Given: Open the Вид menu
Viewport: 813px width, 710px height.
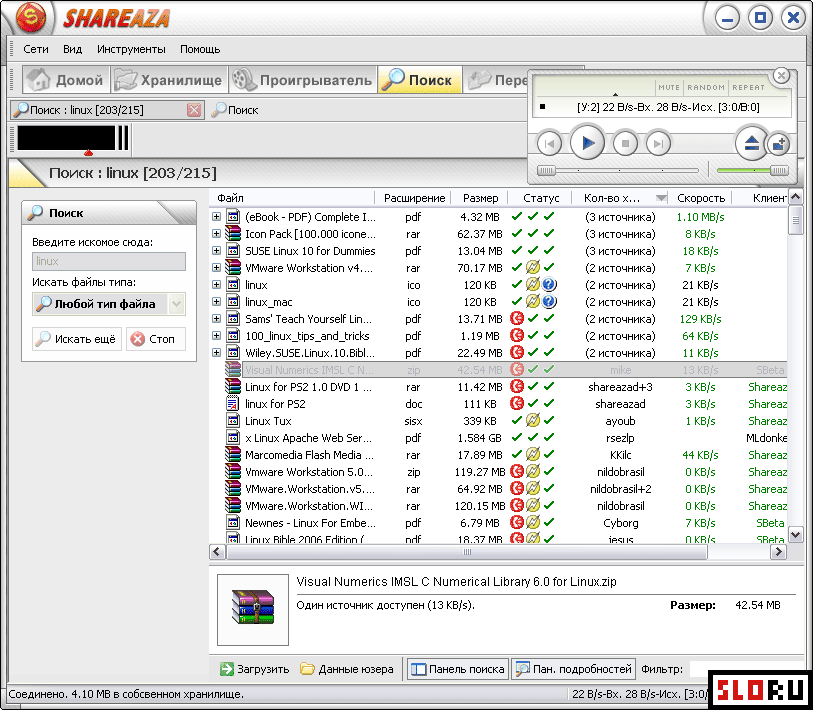Looking at the screenshot, I should tap(73, 49).
